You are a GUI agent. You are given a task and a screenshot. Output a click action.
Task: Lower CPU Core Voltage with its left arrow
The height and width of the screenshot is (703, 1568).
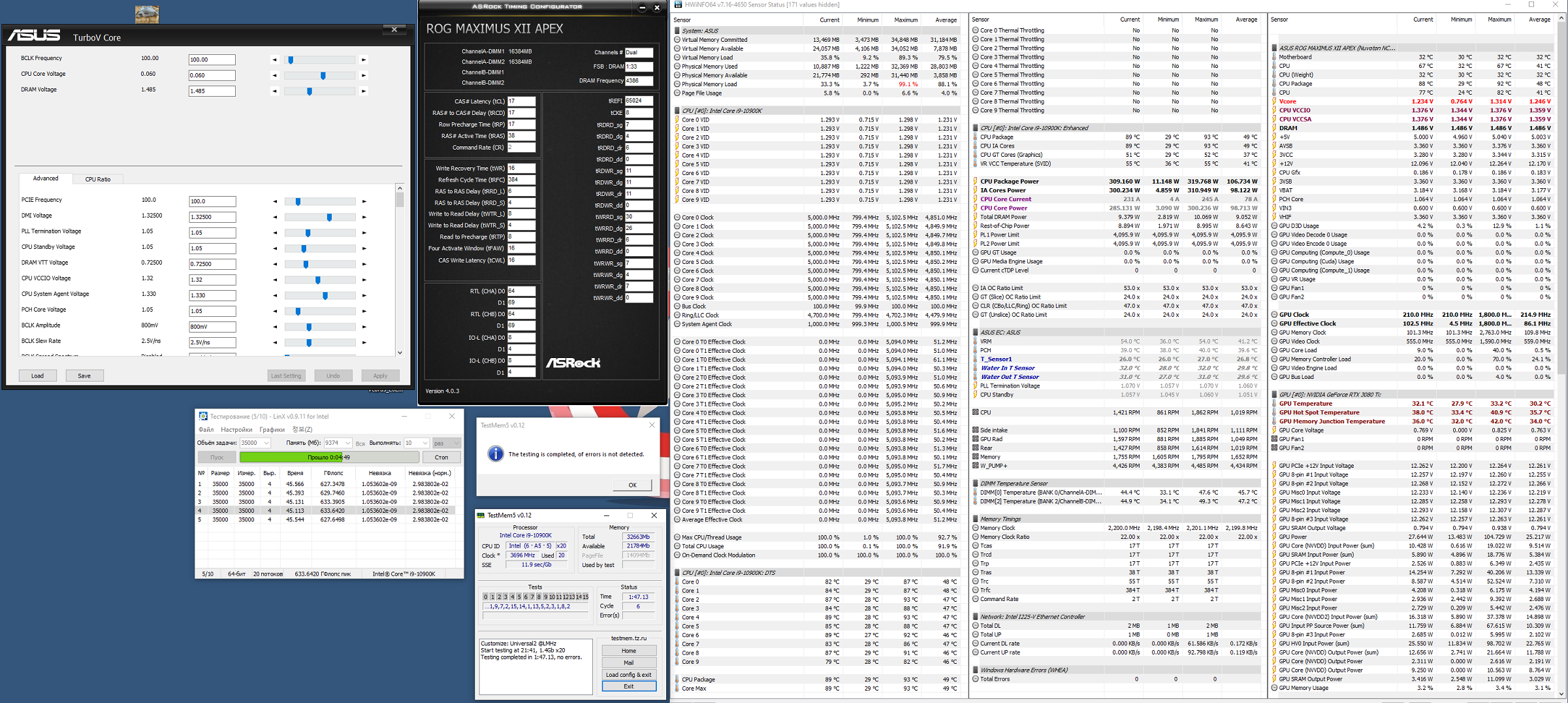[274, 75]
